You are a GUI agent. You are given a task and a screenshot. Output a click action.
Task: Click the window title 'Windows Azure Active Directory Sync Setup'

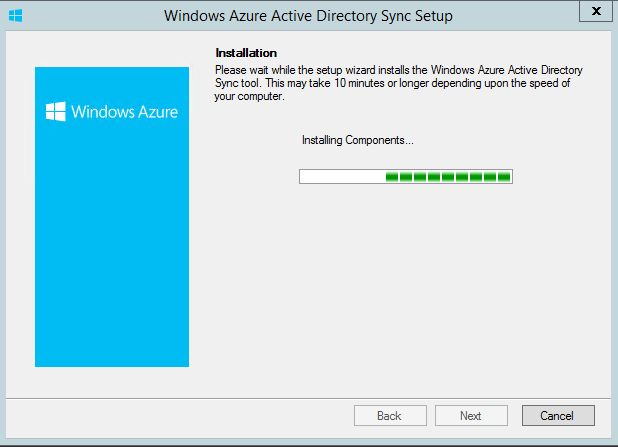click(308, 16)
